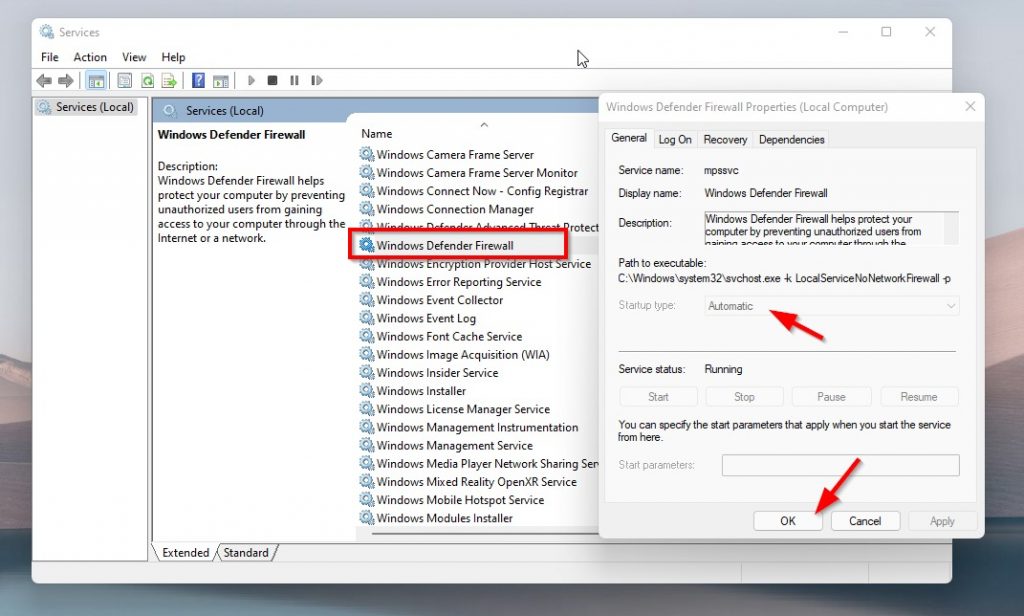Click gear icon of Windows Camera Frame Server
This screenshot has width=1024, height=616.
point(367,154)
